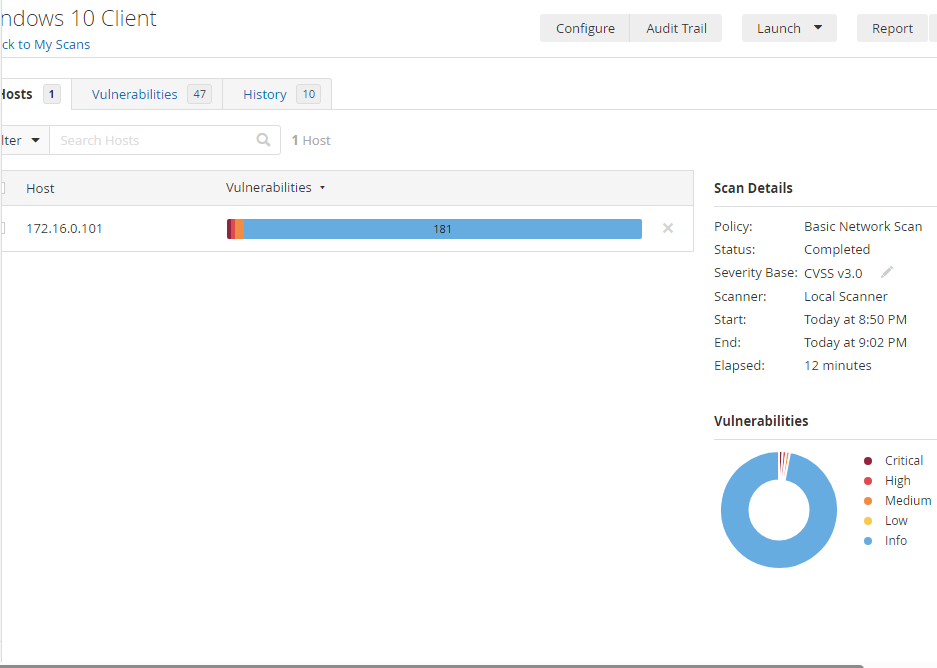The width and height of the screenshot is (937, 668).
Task: Click the Critical legend label
Action: (904, 461)
